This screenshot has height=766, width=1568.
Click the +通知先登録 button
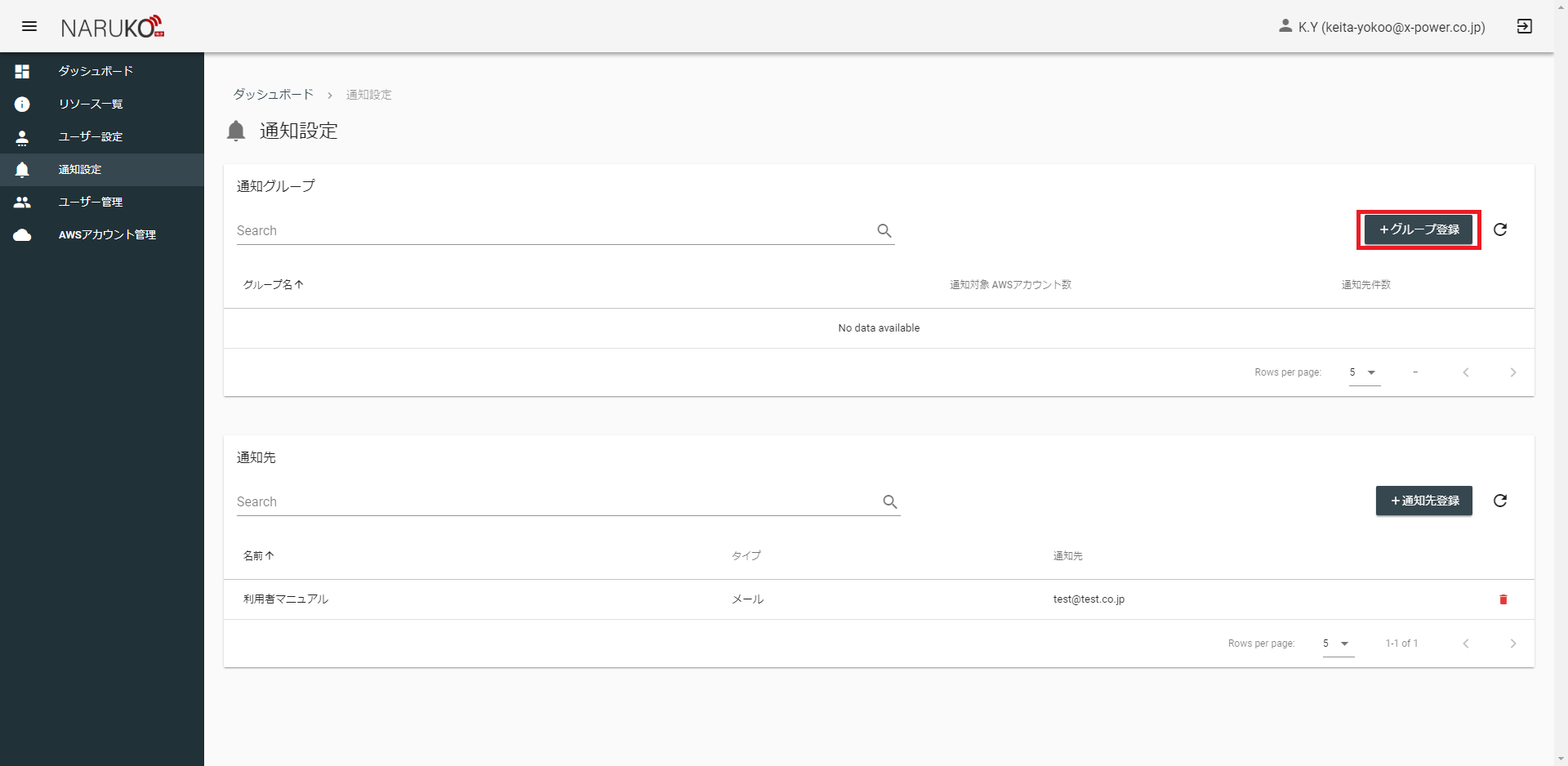tap(1424, 501)
